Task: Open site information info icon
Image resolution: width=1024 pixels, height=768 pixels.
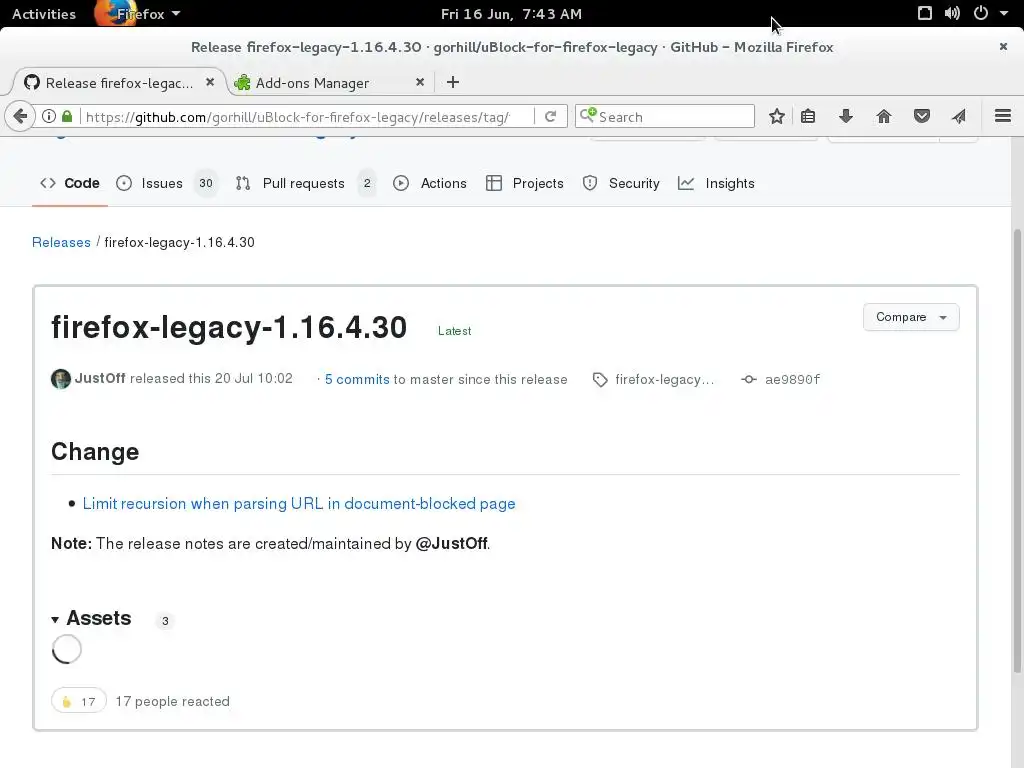Action: pos(49,116)
